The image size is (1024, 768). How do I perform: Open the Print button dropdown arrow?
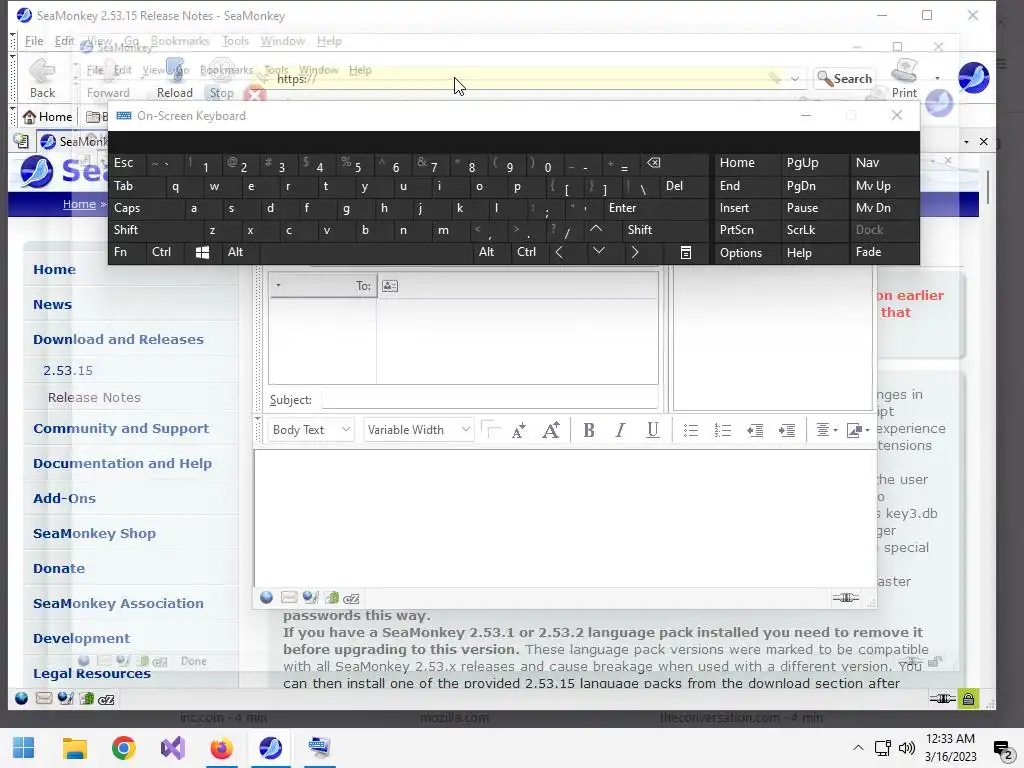click(937, 78)
